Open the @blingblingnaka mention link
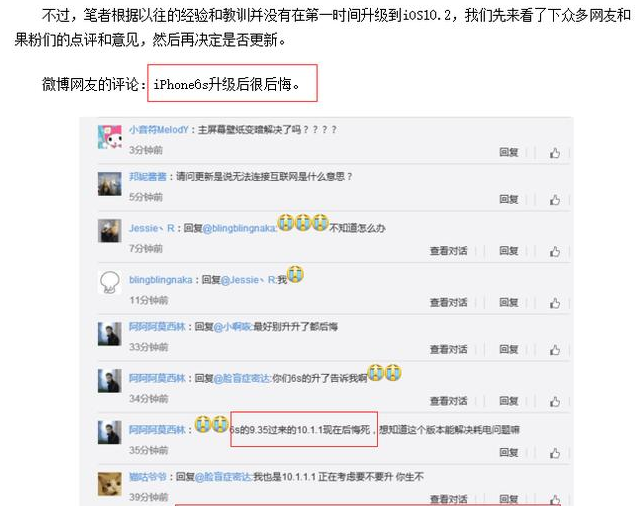This screenshot has width=637, height=506. (x=240, y=228)
